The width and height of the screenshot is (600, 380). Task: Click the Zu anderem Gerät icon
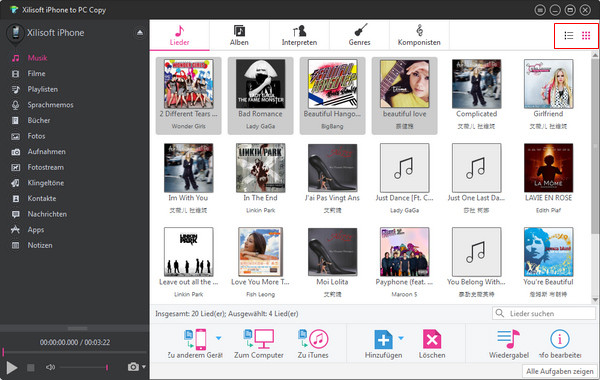196,339
